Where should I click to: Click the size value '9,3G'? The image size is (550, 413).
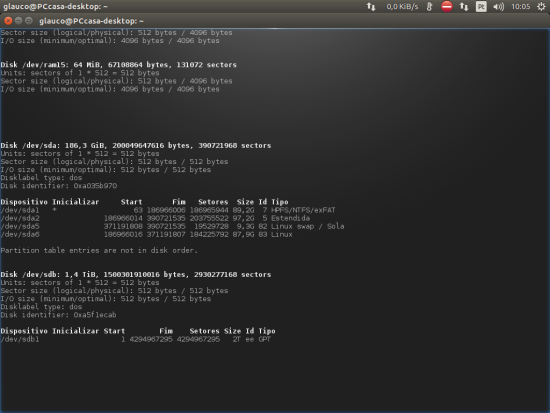tap(246, 226)
